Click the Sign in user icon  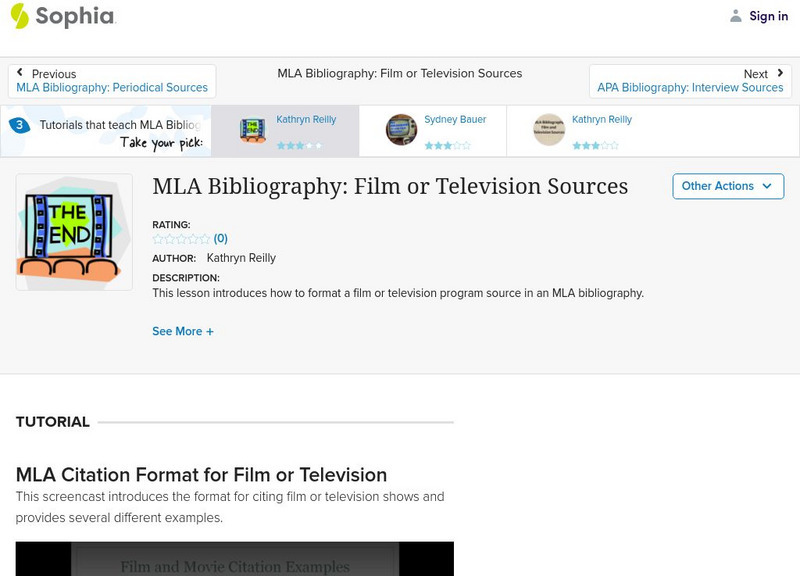pyautogui.click(x=736, y=16)
